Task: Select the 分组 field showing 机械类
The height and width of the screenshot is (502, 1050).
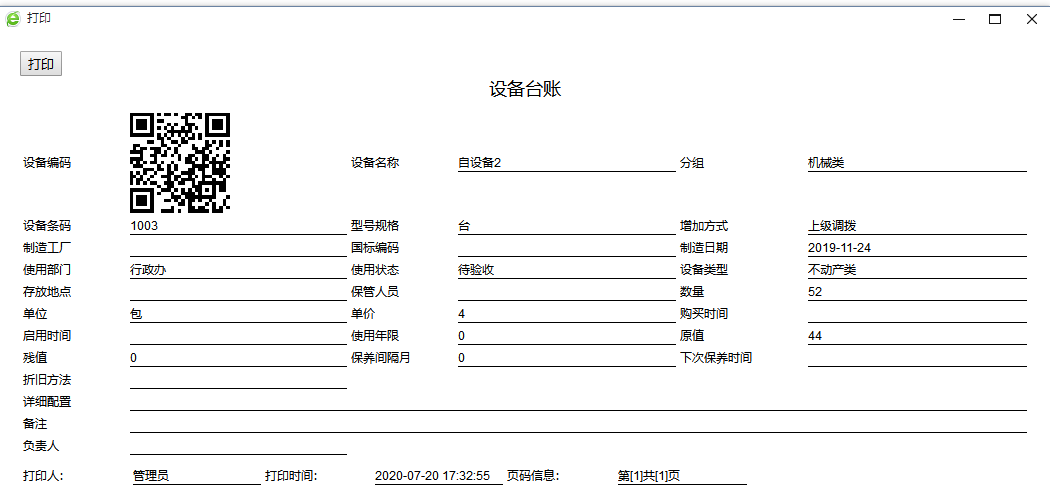Action: coord(916,163)
